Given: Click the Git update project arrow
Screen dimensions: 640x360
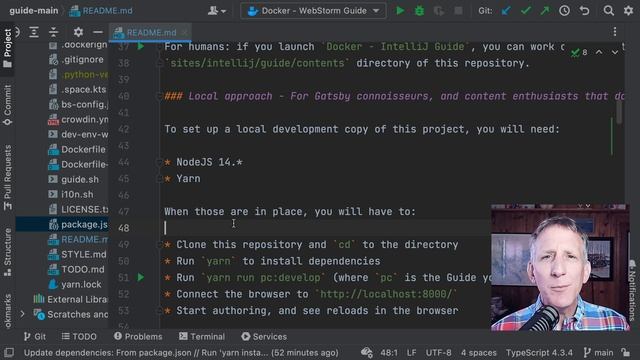Looking at the screenshot, I should pyautogui.click(x=506, y=11).
